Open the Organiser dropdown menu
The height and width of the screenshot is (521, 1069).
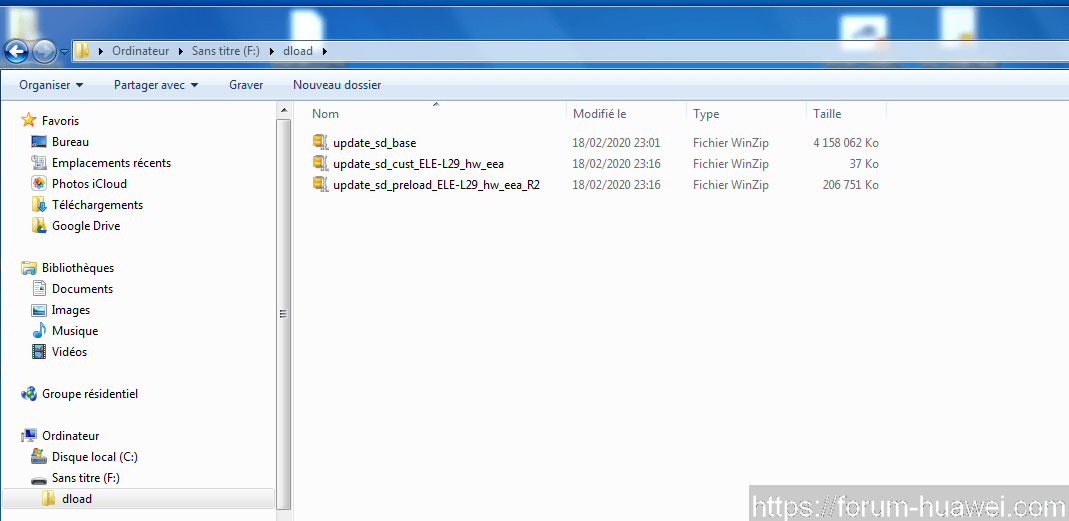pos(51,85)
